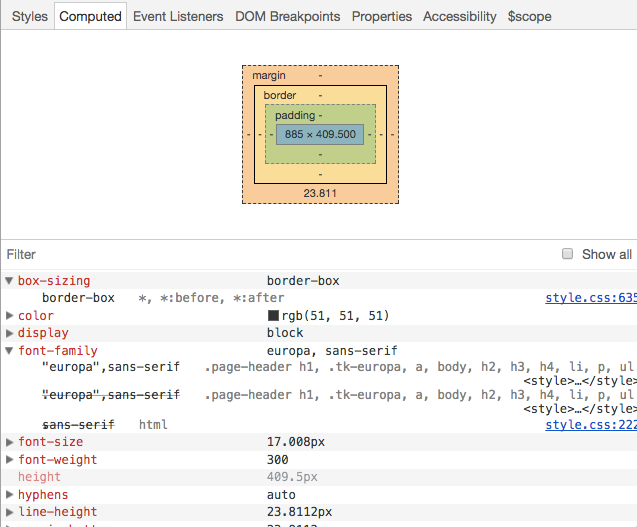The image size is (637, 527).
Task: Enable the Show all checkbox
Action: point(567,254)
